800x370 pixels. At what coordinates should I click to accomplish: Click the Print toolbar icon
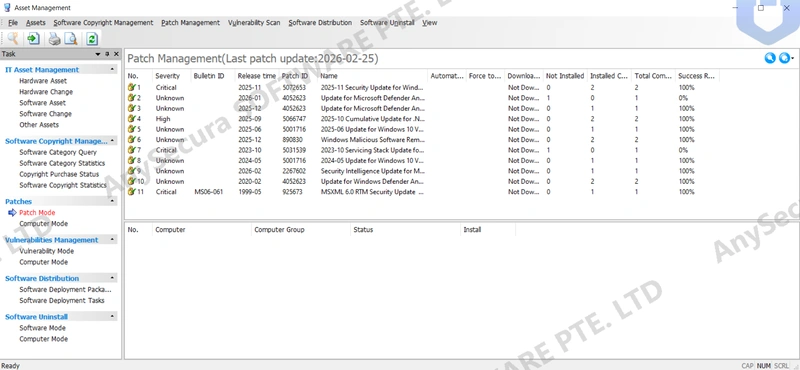(54, 38)
